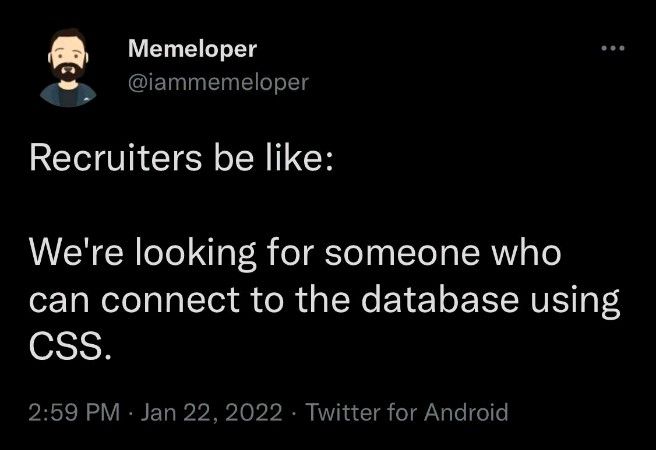This screenshot has width=656, height=450.
Task: Select the word be in the first line
Action: tap(234, 158)
